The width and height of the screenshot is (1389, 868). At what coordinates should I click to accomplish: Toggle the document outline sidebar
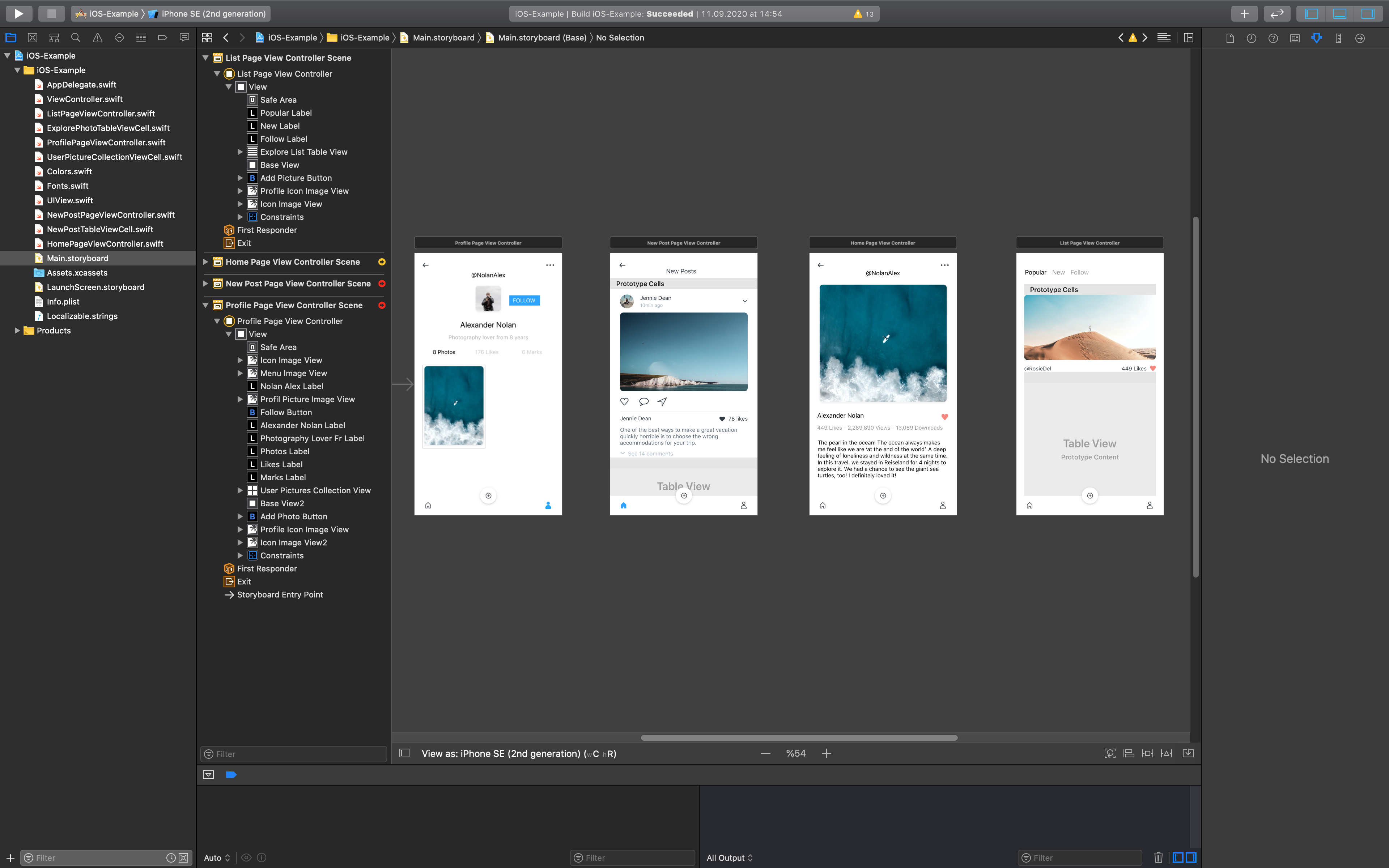(404, 753)
